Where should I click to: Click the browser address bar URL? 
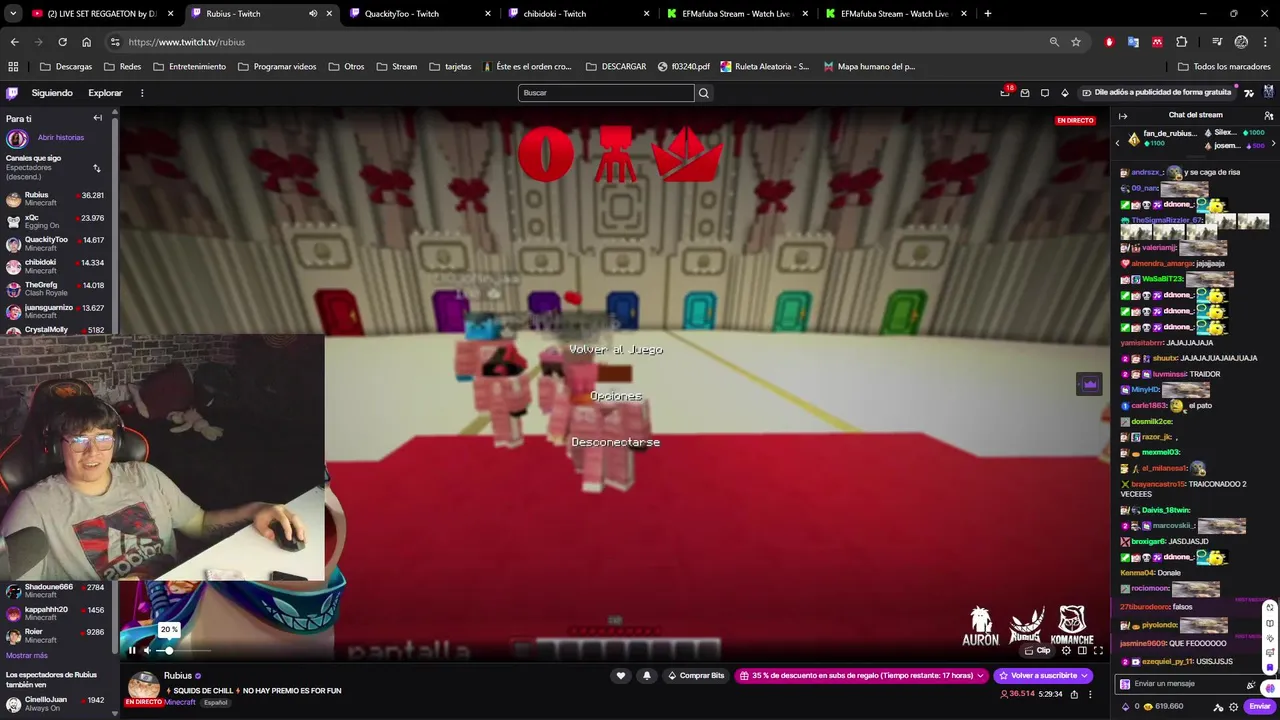tap(186, 42)
